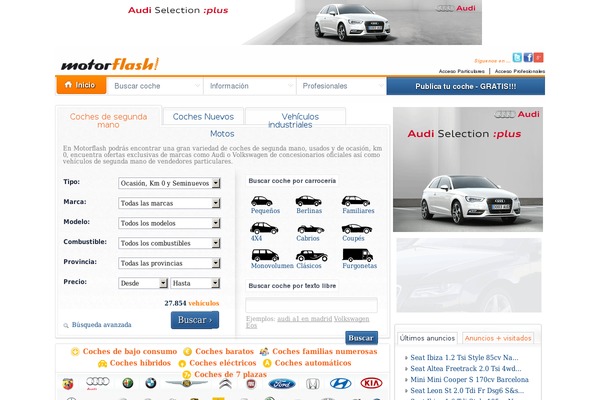
Task: Select the Berlinas body type icon
Action: pyautogui.click(x=308, y=201)
